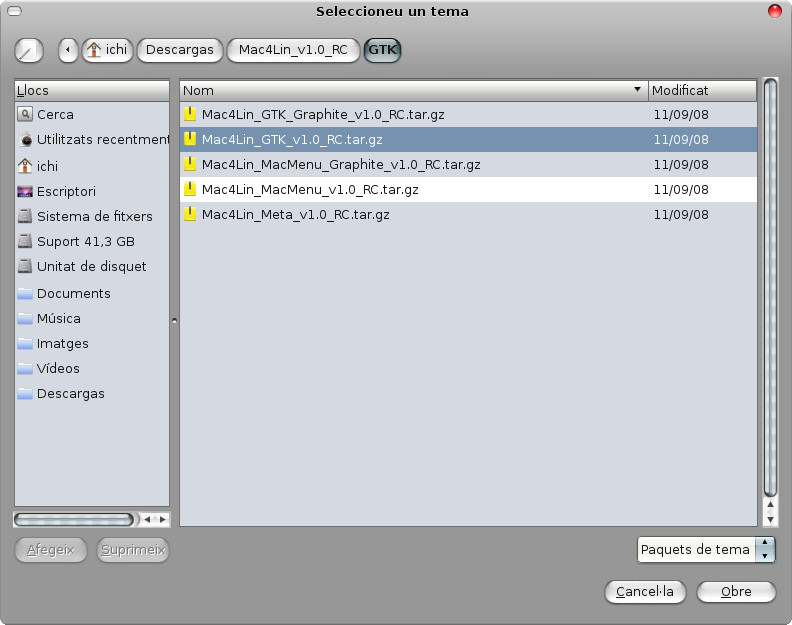Click the 11/09/08 date of Mac4Lin_Meta
792x625 pixels.
point(681,215)
